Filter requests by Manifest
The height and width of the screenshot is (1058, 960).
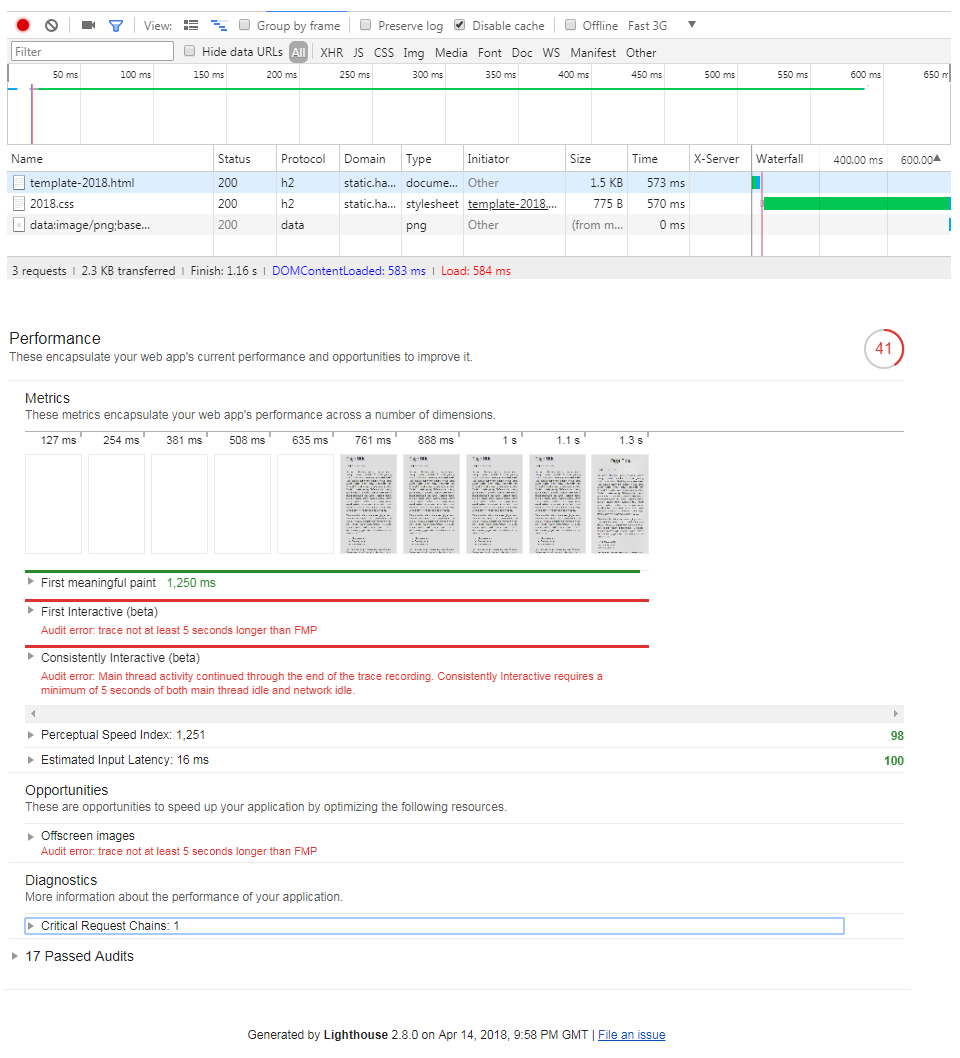click(x=592, y=53)
